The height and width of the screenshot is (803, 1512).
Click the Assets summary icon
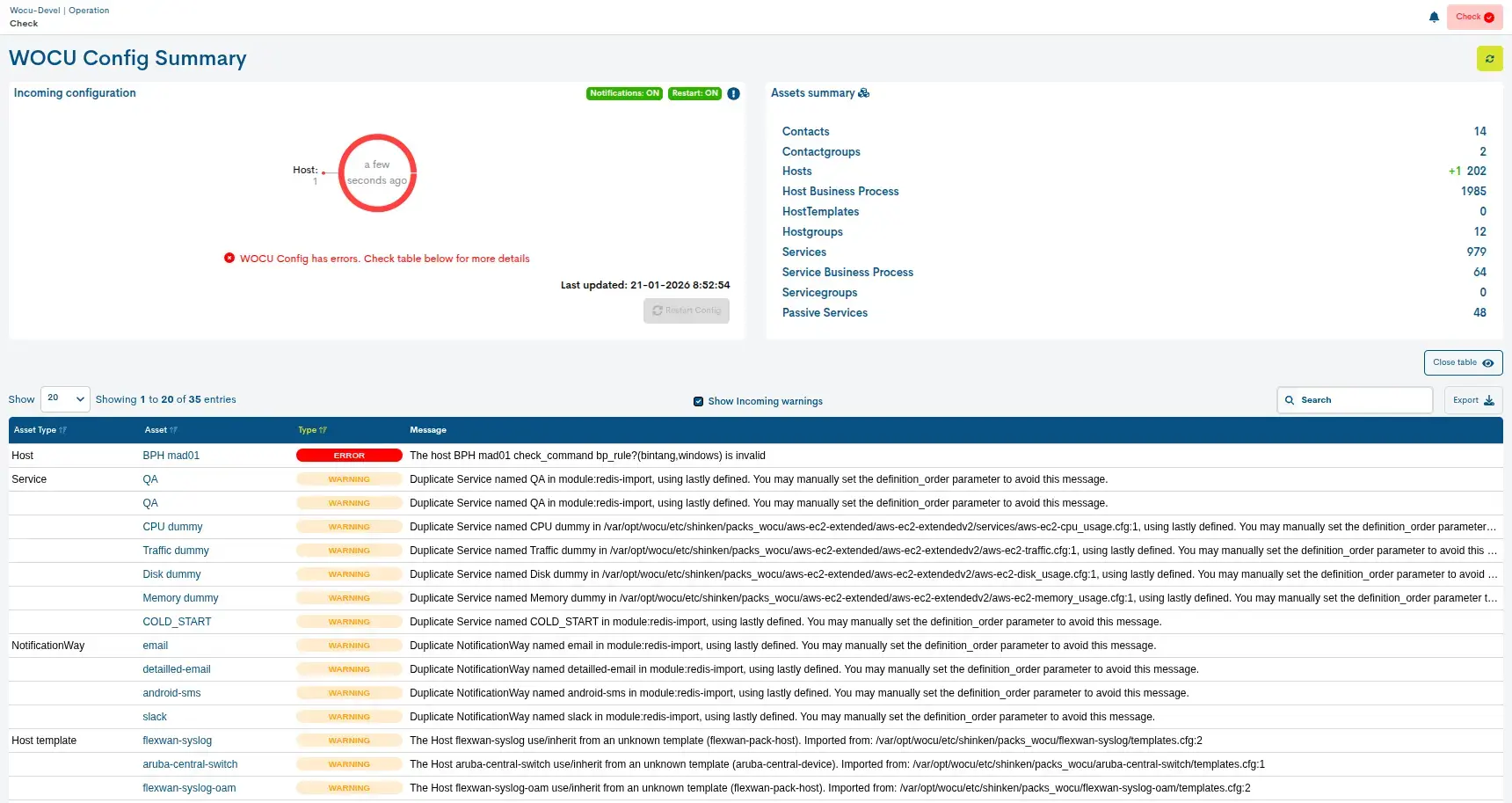(863, 92)
